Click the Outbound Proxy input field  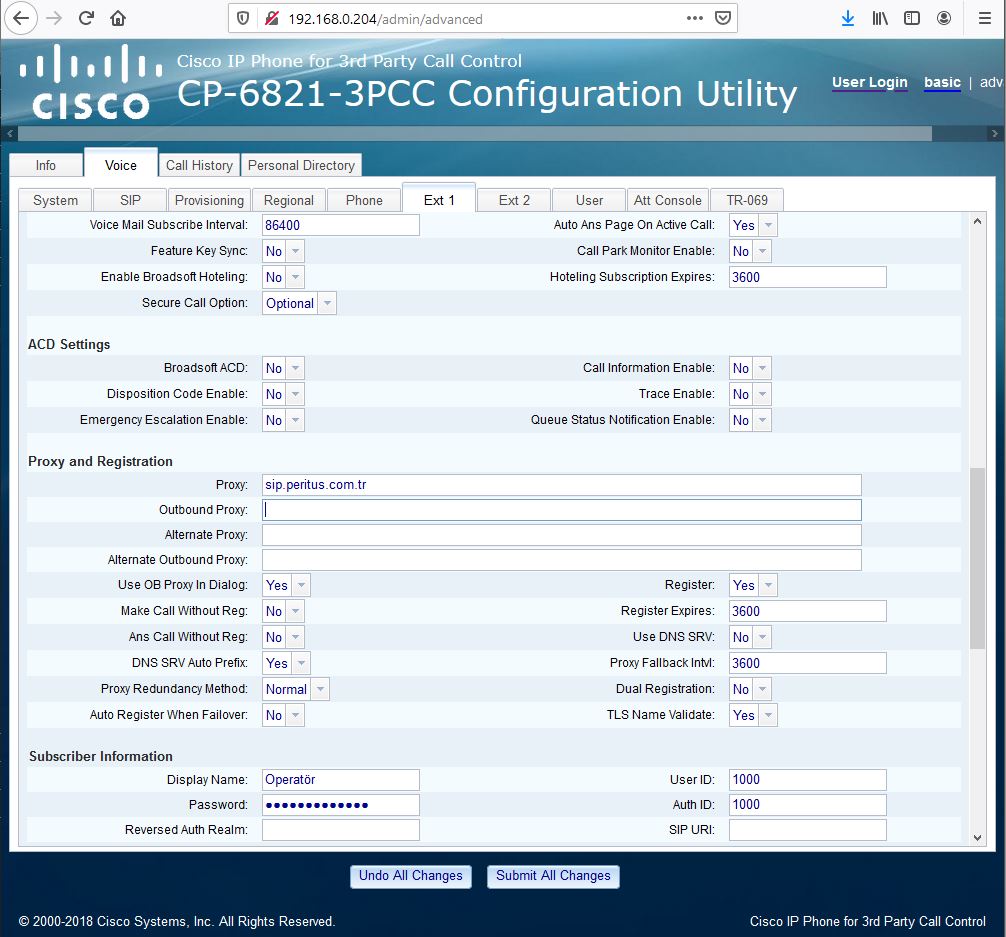[x=561, y=510]
